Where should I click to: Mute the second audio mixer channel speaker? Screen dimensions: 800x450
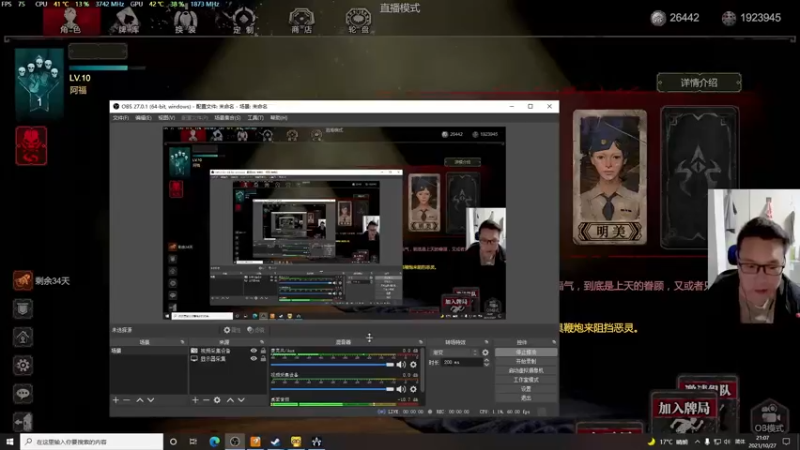coord(402,389)
